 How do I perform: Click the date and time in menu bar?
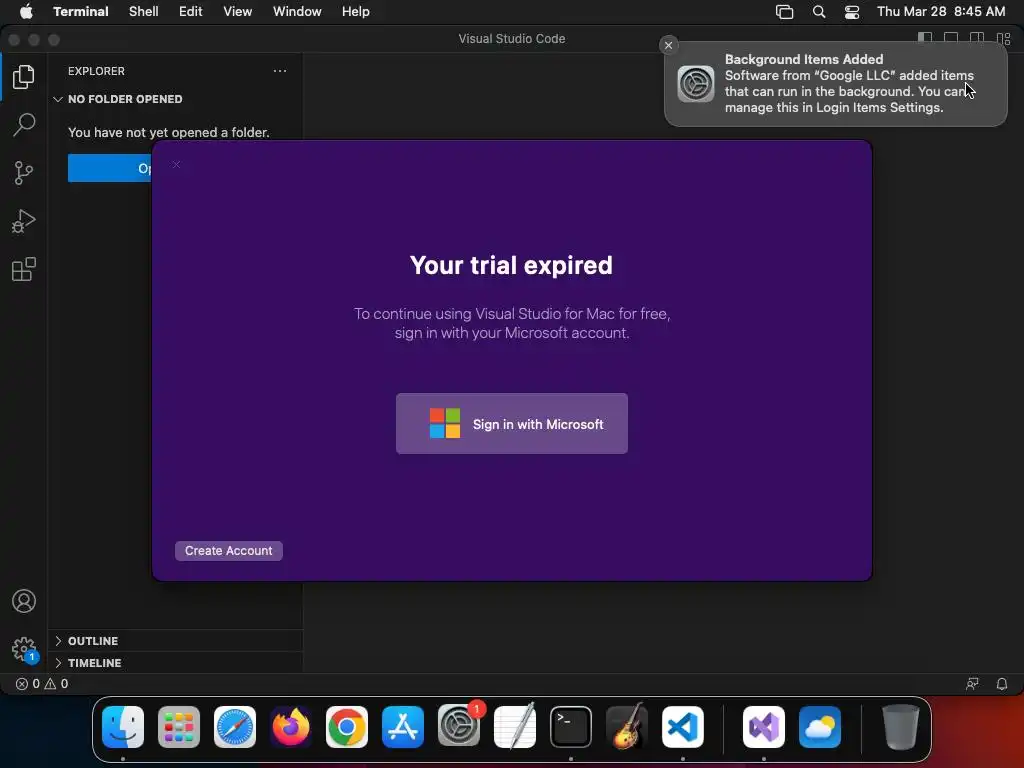[941, 12]
